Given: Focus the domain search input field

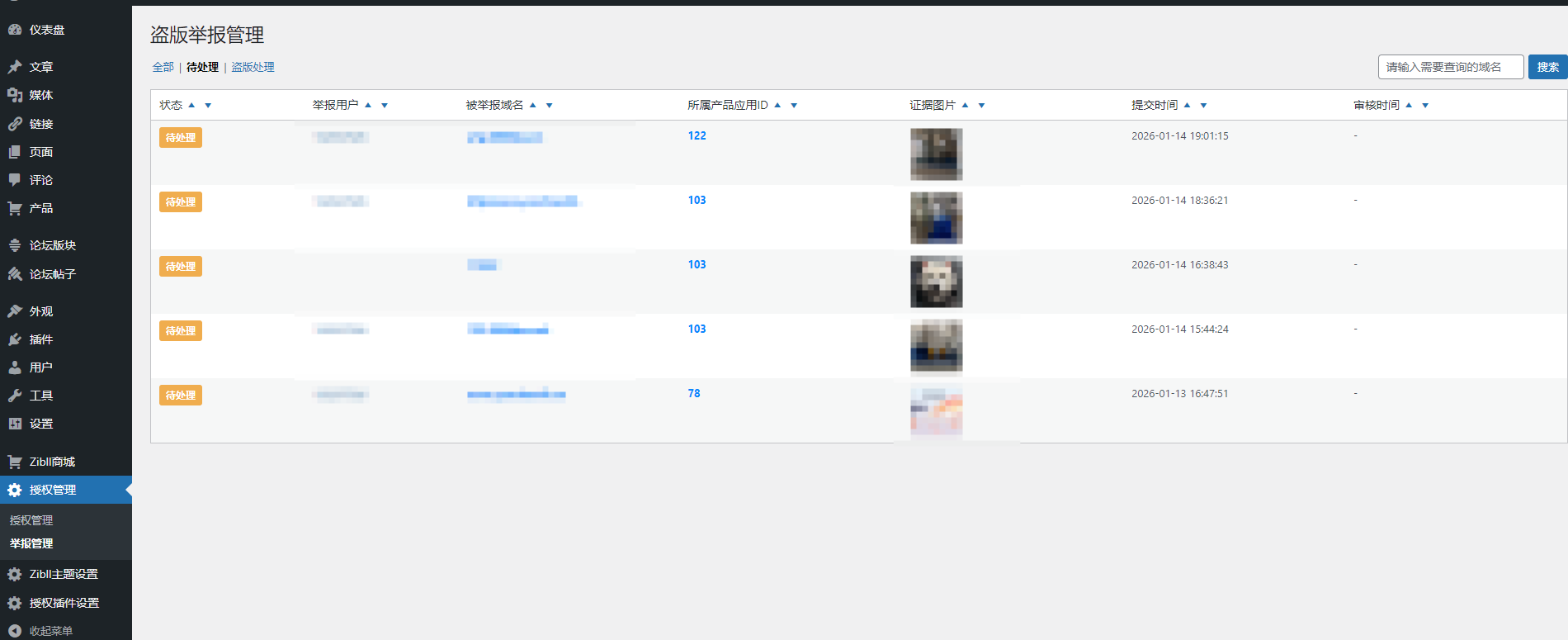Looking at the screenshot, I should 1450,67.
